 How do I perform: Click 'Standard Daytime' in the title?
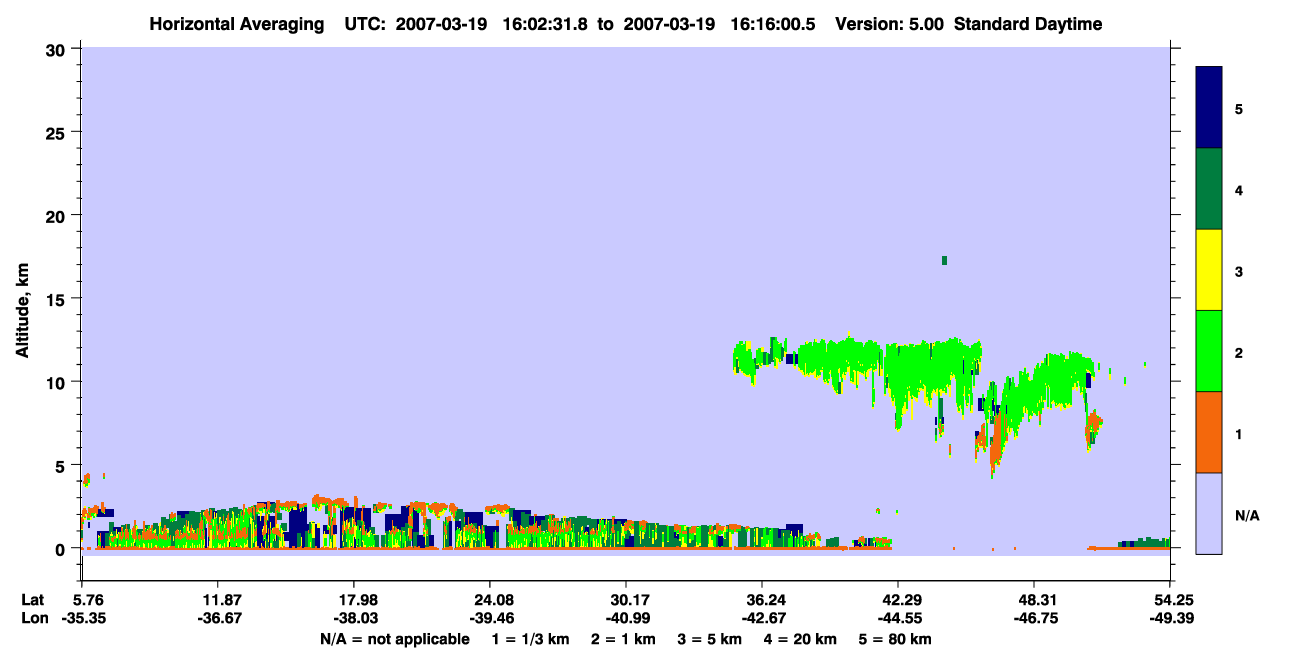(x=1028, y=24)
